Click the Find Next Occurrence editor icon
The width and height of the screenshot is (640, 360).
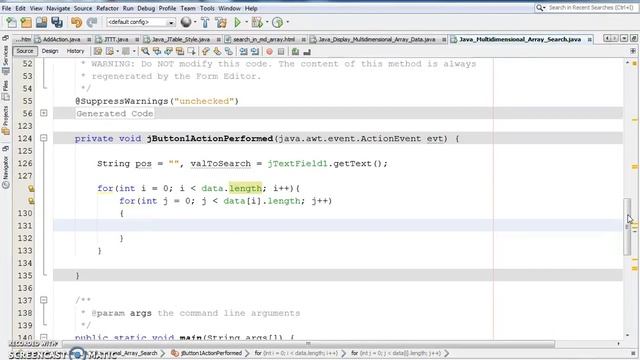(168, 51)
